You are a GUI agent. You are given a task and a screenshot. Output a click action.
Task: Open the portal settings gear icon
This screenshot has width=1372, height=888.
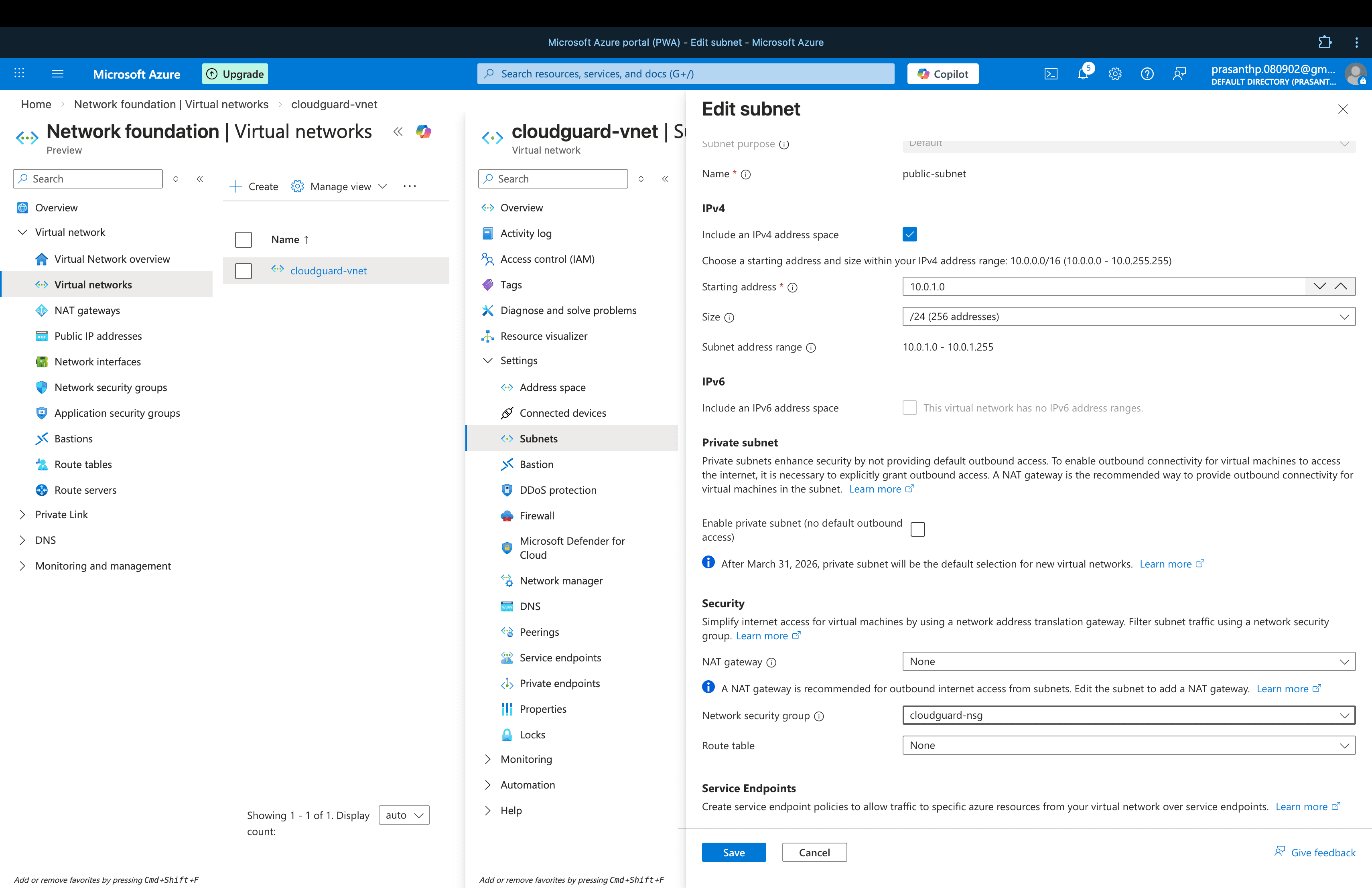click(1115, 74)
